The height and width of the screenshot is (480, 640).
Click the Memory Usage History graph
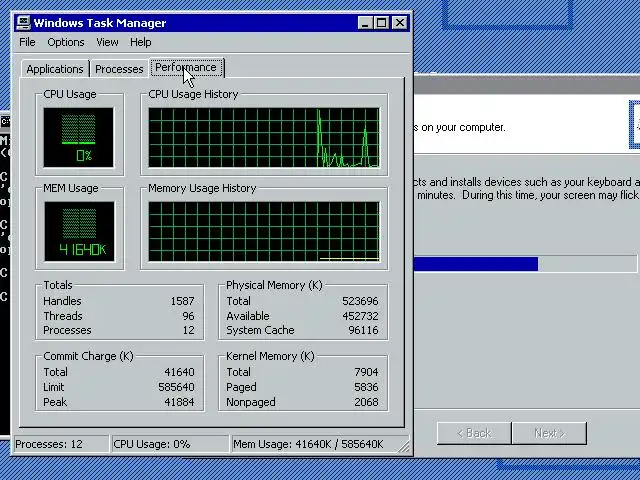click(x=264, y=231)
